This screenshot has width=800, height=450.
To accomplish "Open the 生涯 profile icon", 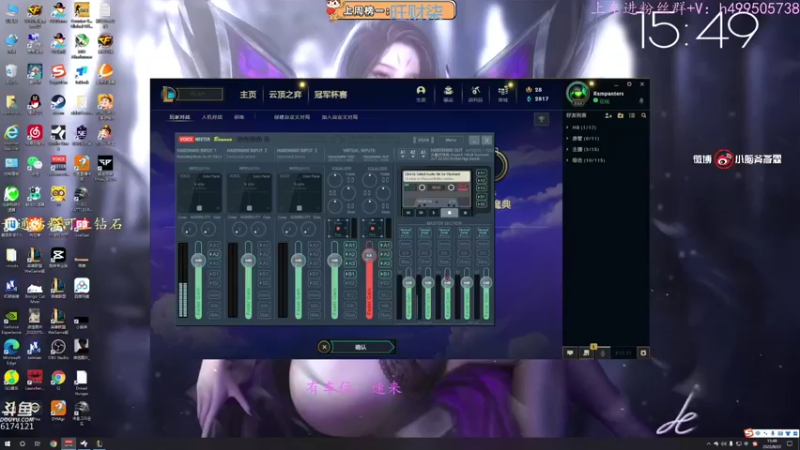I will click(x=421, y=93).
